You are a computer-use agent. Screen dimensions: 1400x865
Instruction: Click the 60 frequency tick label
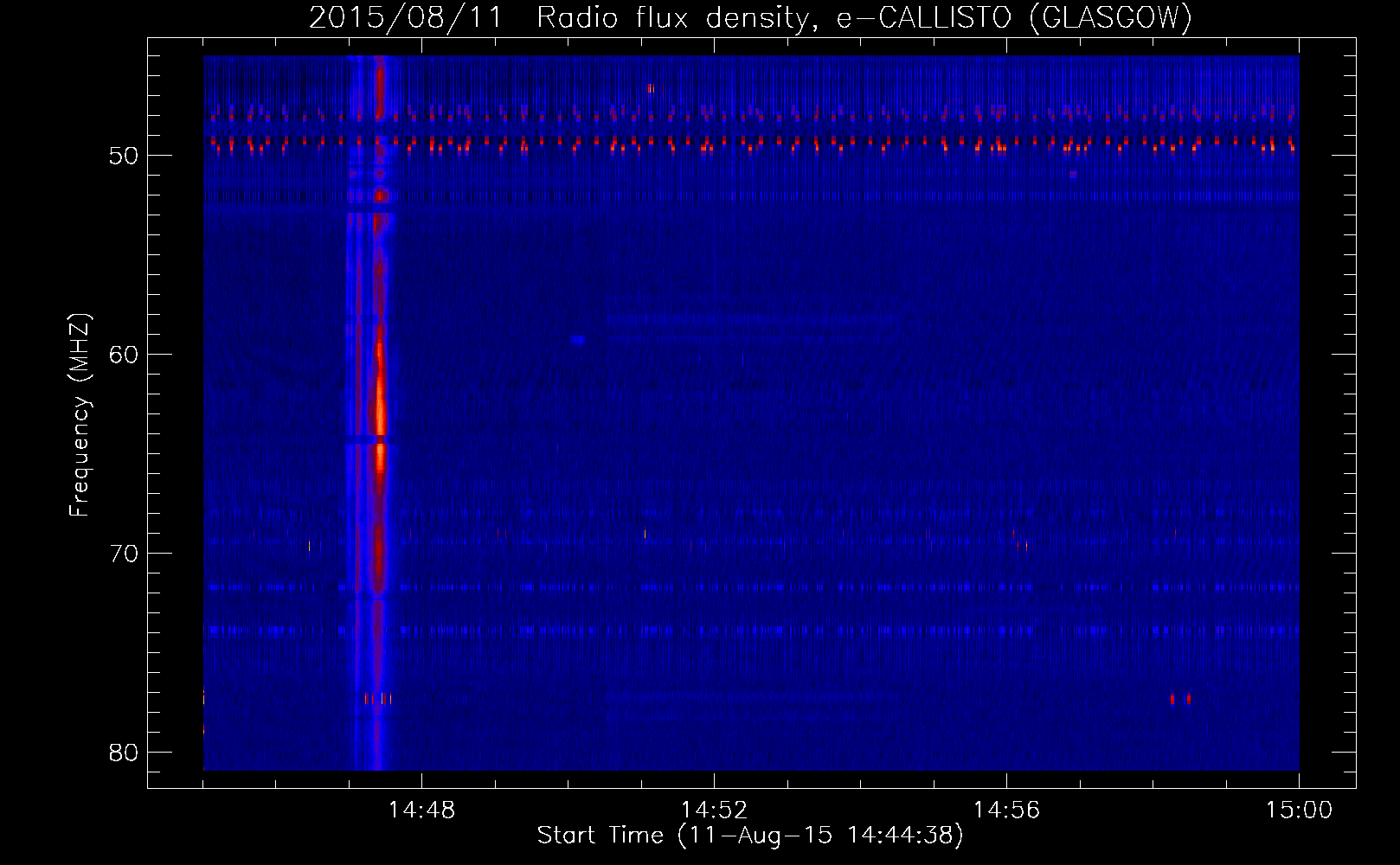pyautogui.click(x=125, y=355)
